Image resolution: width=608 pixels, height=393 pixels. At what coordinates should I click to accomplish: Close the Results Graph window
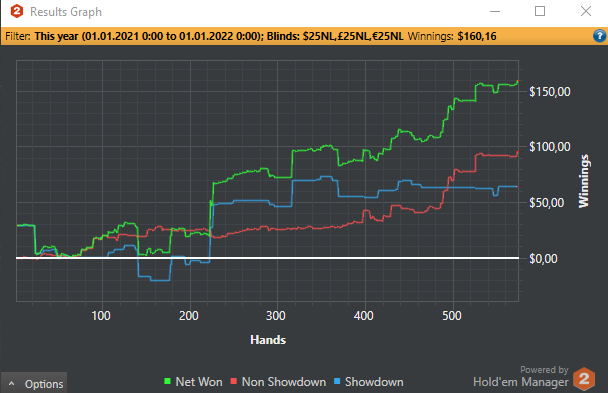(586, 11)
